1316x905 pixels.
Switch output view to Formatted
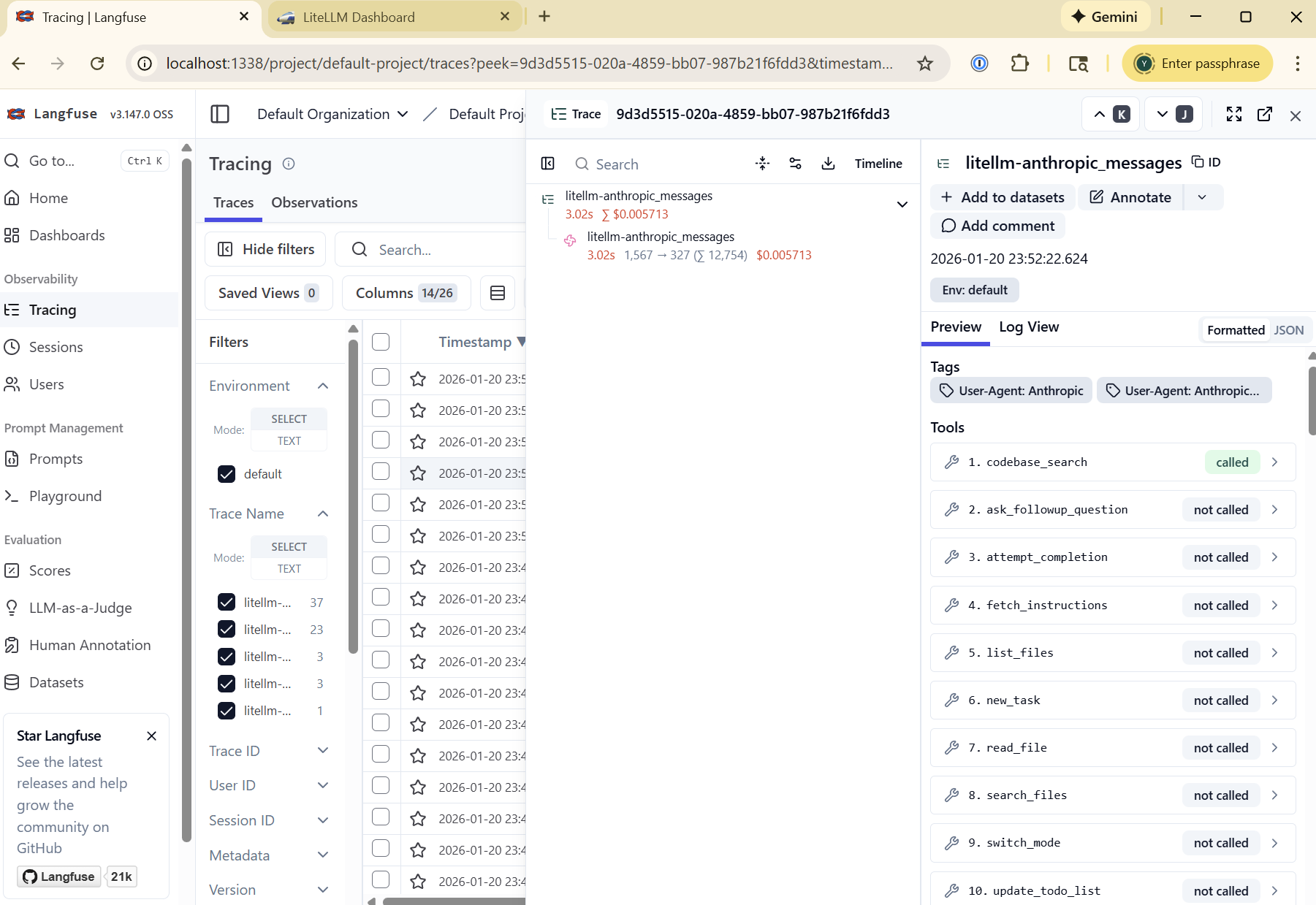pos(1236,330)
